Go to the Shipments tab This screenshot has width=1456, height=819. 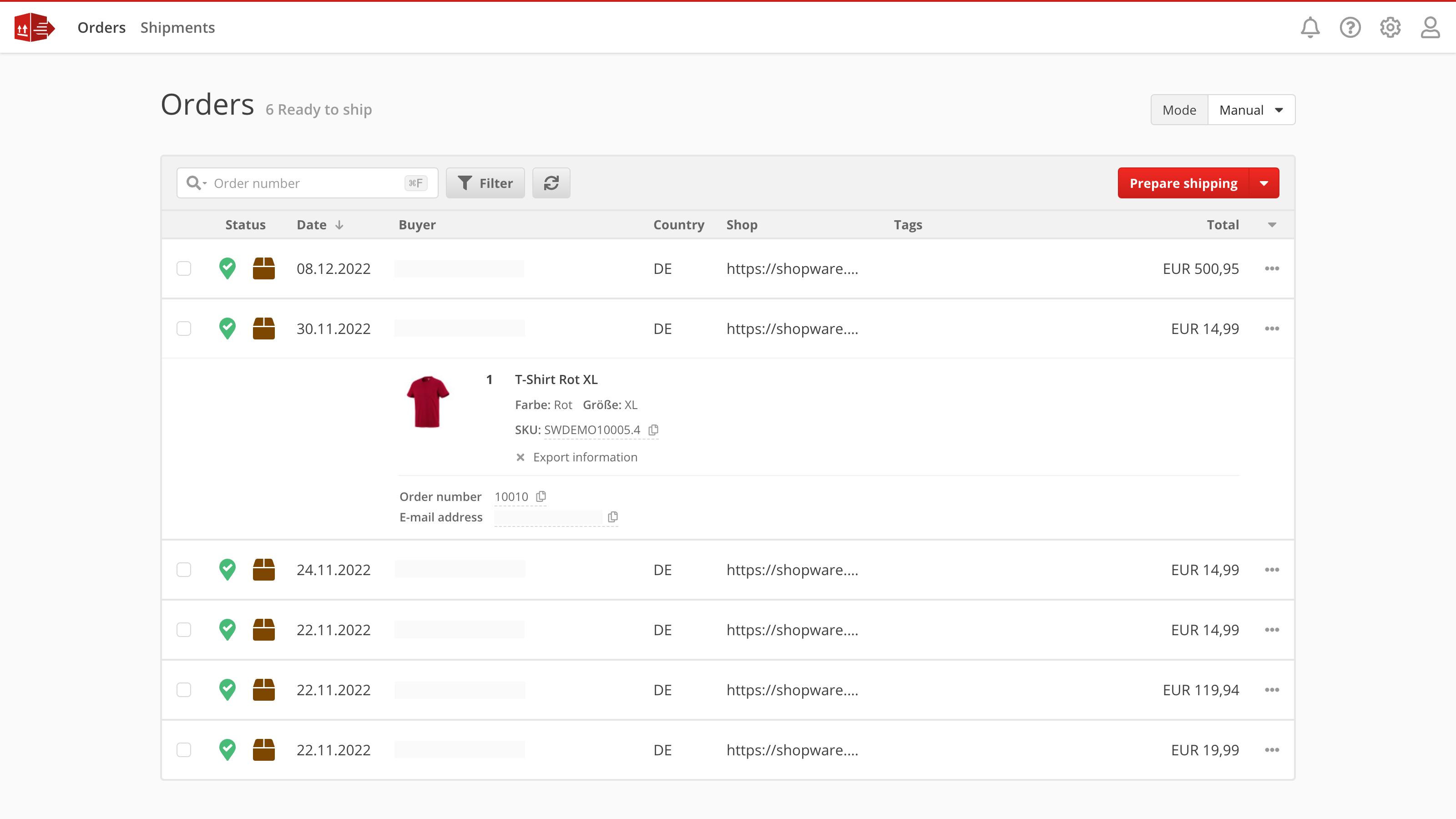coord(177,27)
